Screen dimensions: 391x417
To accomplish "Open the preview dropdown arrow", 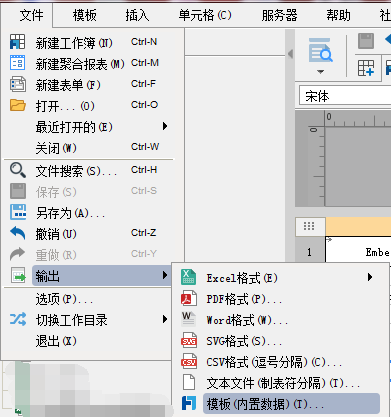I will pyautogui.click(x=320, y=72).
